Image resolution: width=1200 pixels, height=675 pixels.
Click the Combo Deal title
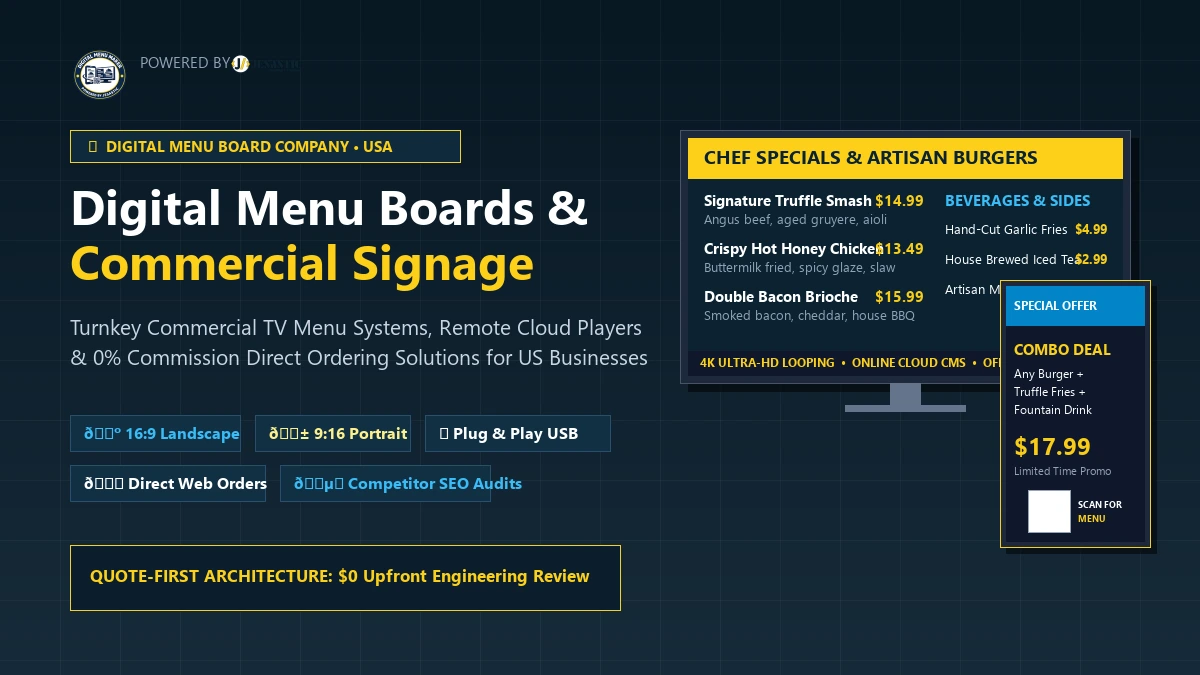click(x=1062, y=350)
